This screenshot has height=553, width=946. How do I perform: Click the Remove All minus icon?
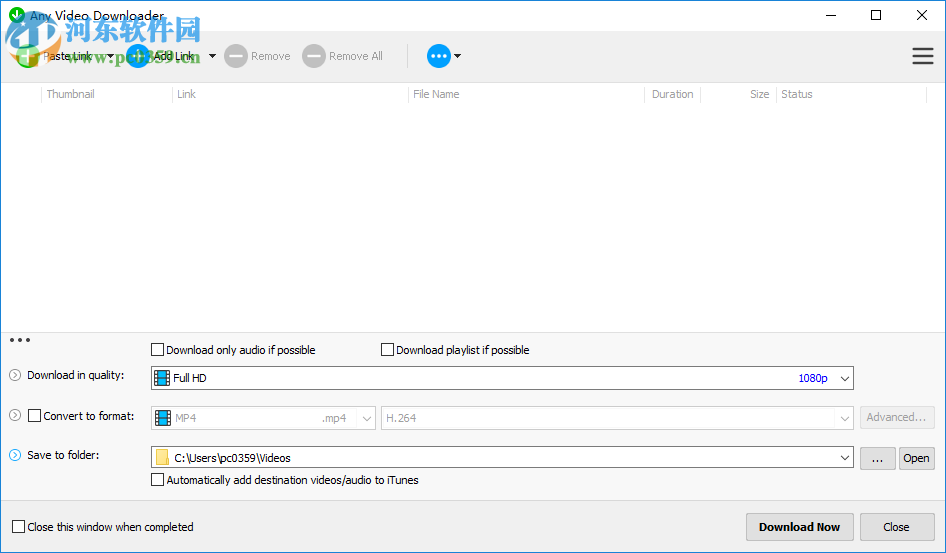(x=314, y=56)
